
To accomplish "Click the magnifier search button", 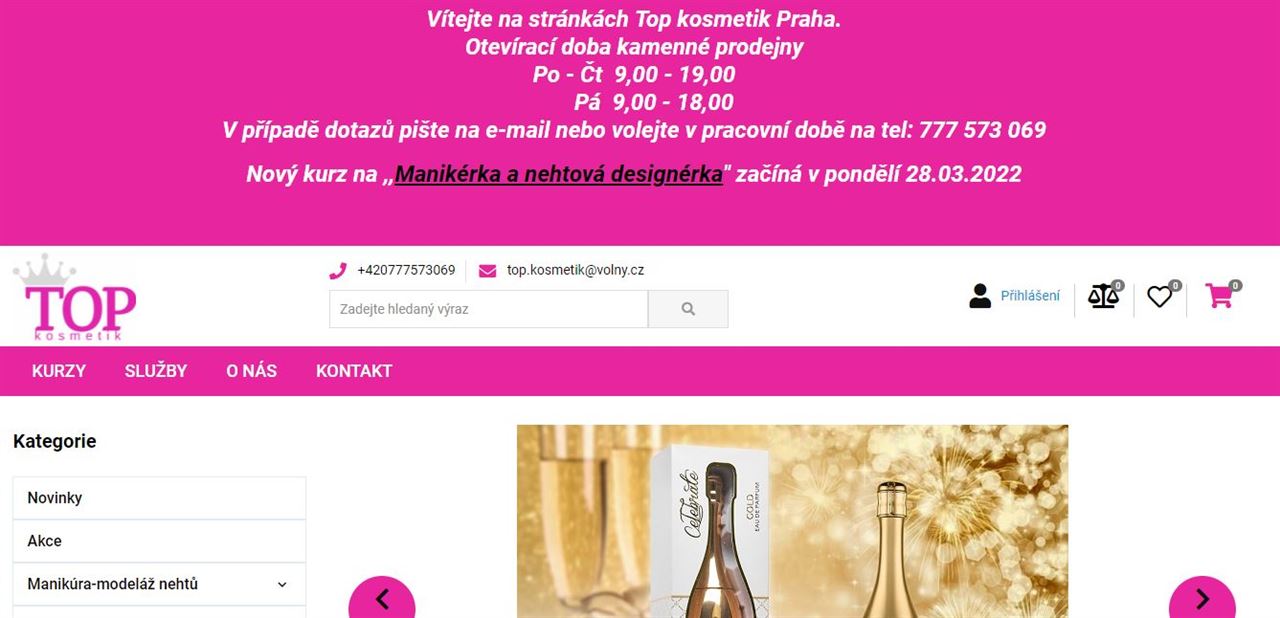I will (x=688, y=309).
